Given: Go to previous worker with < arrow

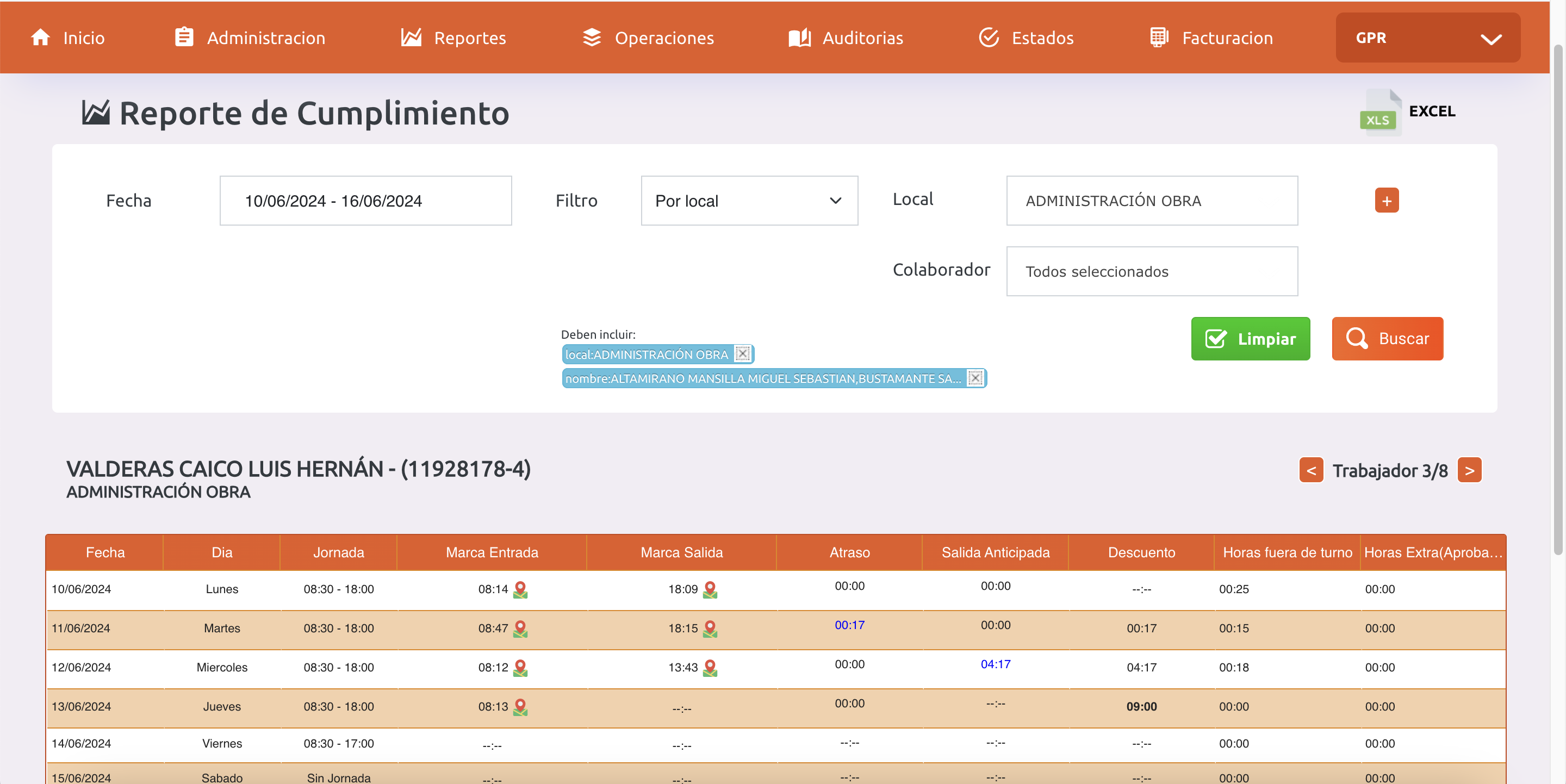Looking at the screenshot, I should pos(1312,470).
